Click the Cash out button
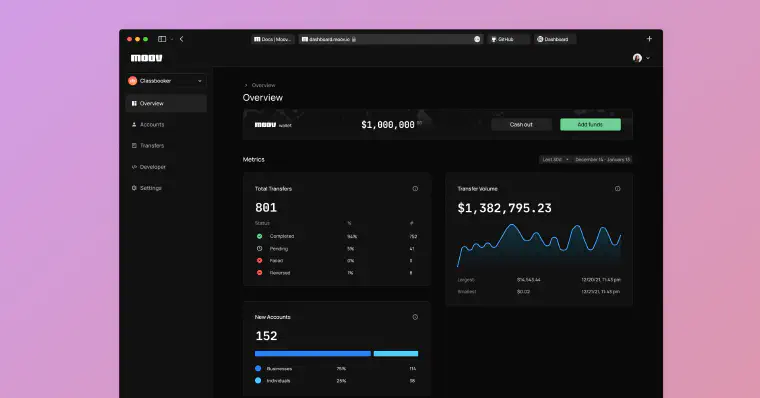Image resolution: width=760 pixels, height=398 pixels. pos(521,125)
